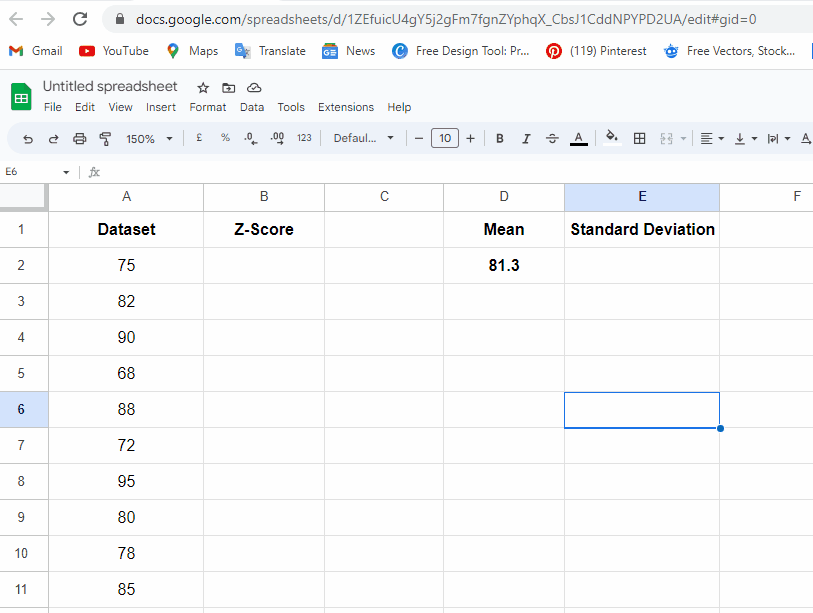Toggle bold formatting
The height and width of the screenshot is (613, 813).
[500, 138]
